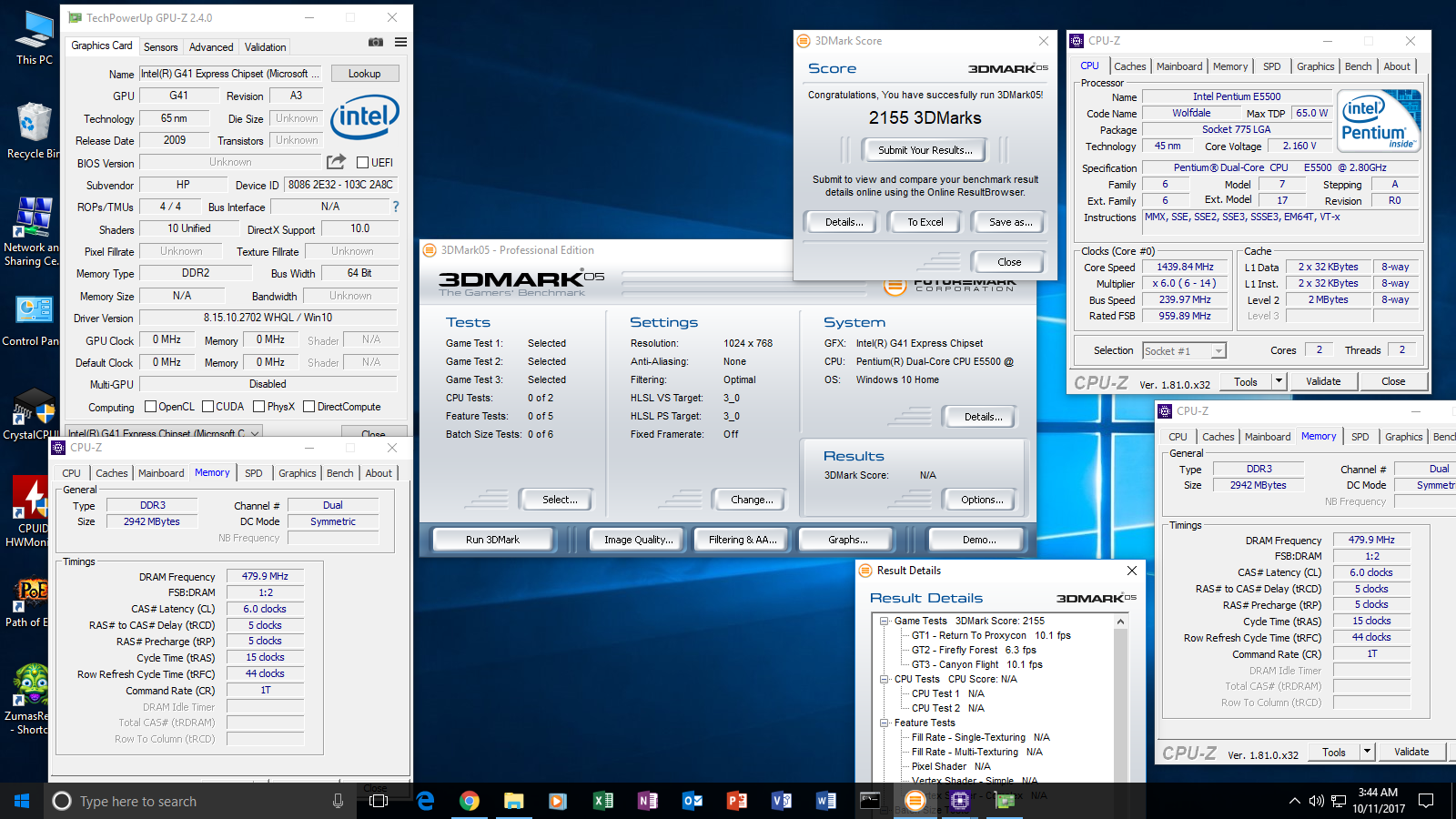The image size is (1456, 819).
Task: Collapse the Game Tests tree node
Action: click(x=884, y=621)
